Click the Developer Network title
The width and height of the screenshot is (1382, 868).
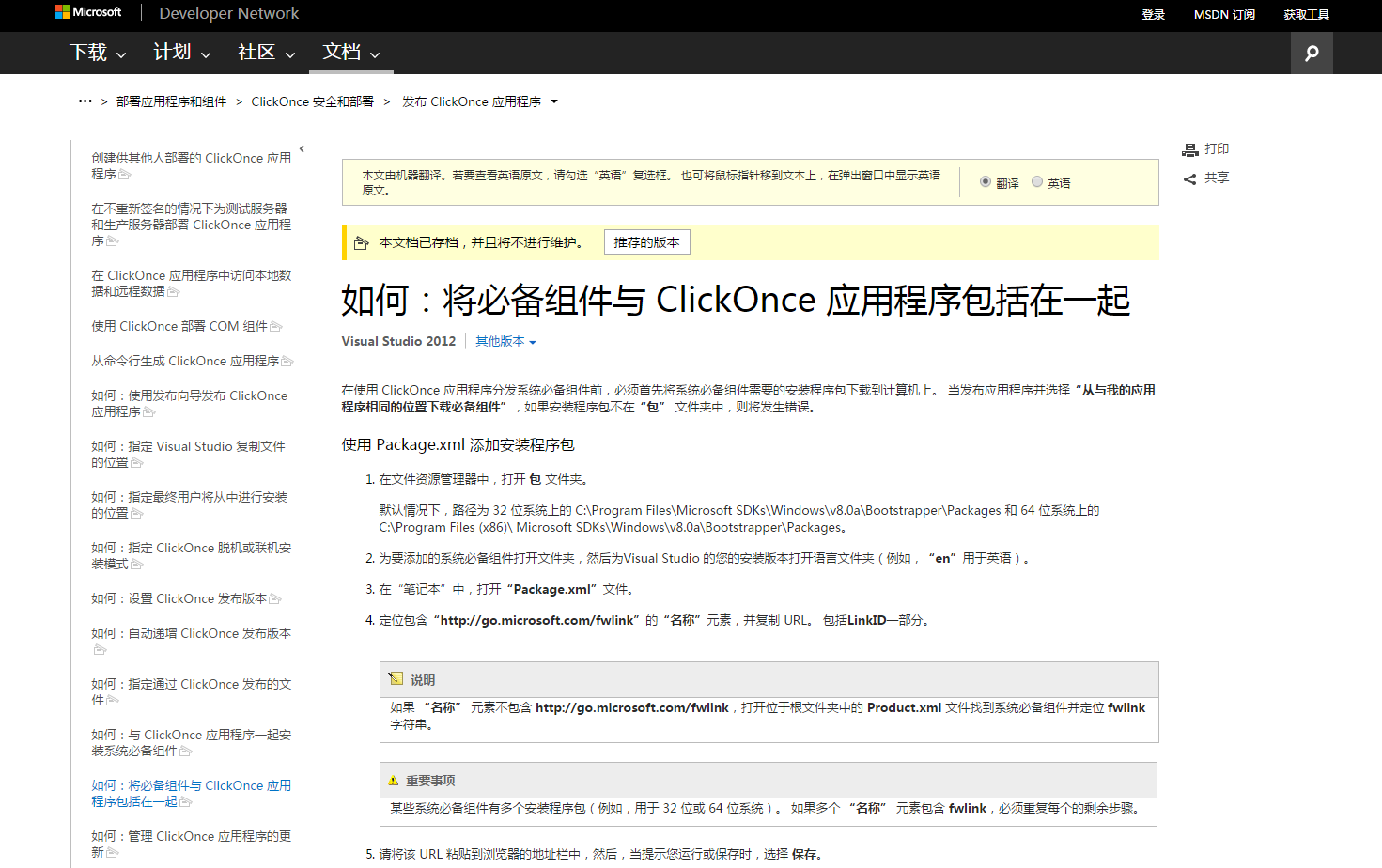pos(229,13)
